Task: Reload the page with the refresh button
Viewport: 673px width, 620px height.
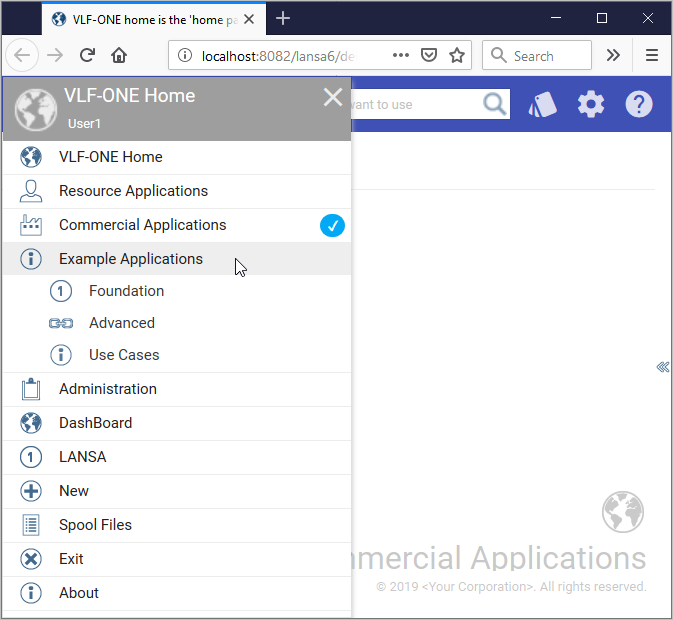Action: [87, 55]
